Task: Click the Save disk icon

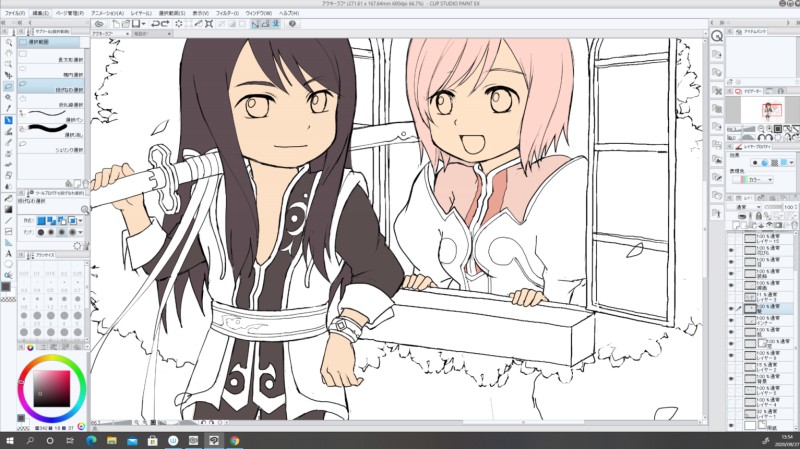Action: pyautogui.click(x=136, y=24)
